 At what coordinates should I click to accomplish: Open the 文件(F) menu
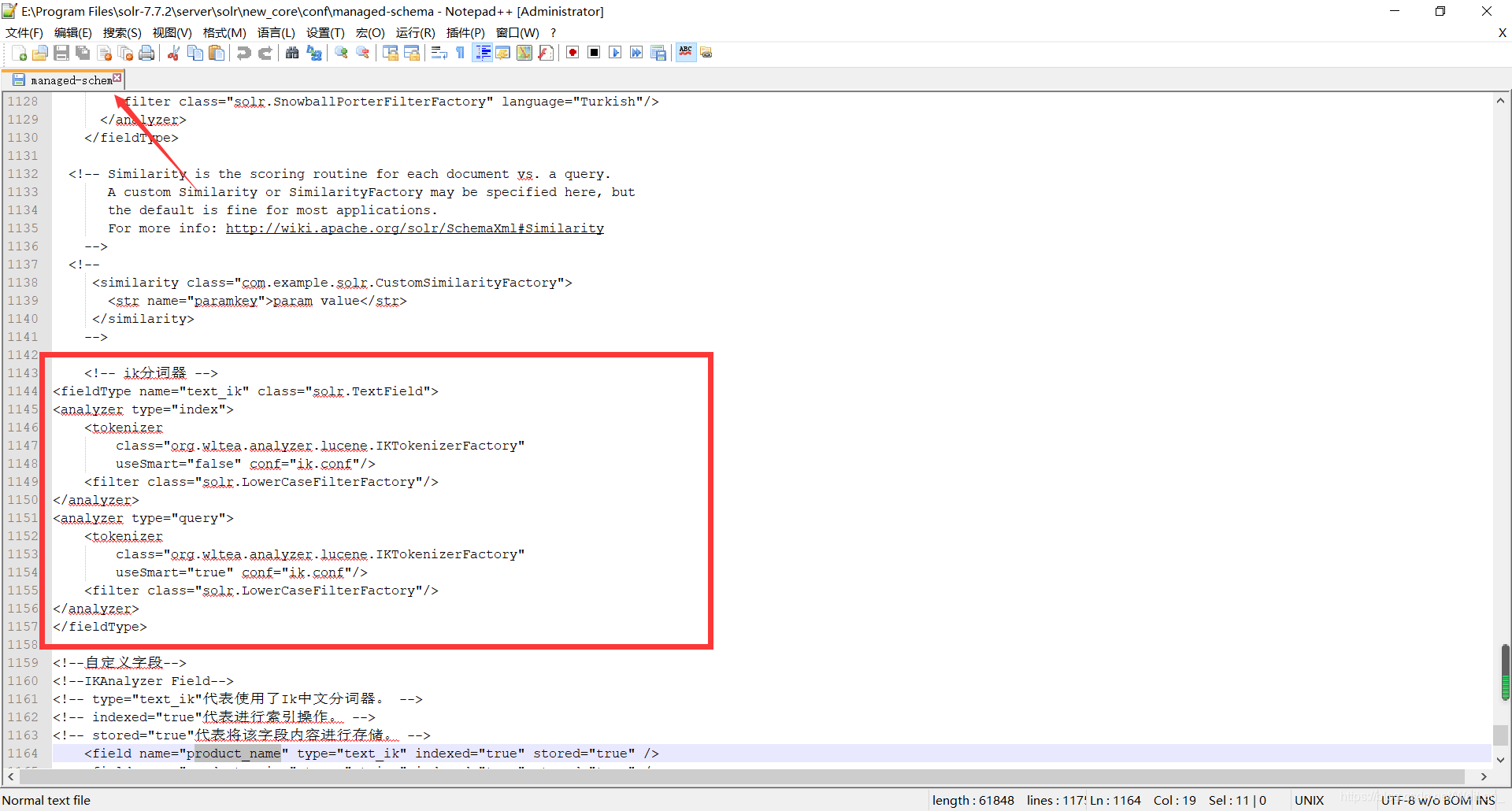click(x=24, y=32)
